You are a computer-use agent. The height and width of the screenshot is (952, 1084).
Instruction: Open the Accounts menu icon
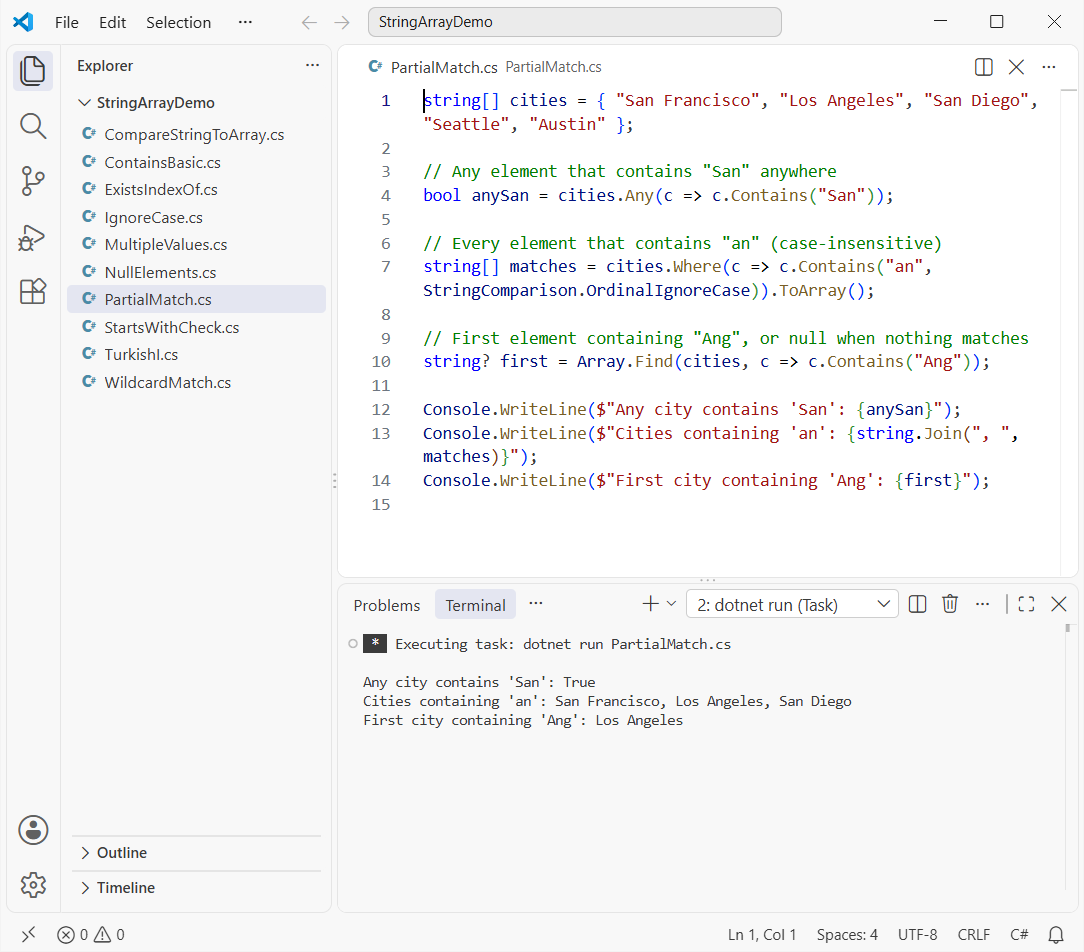click(33, 830)
